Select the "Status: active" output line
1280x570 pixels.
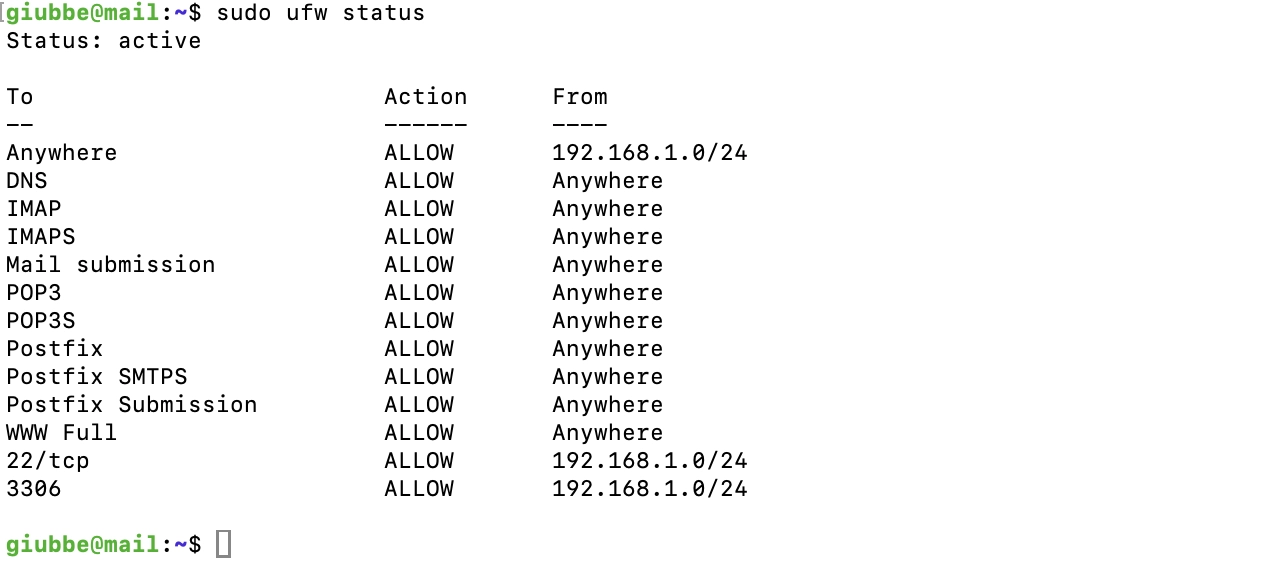[x=103, y=41]
